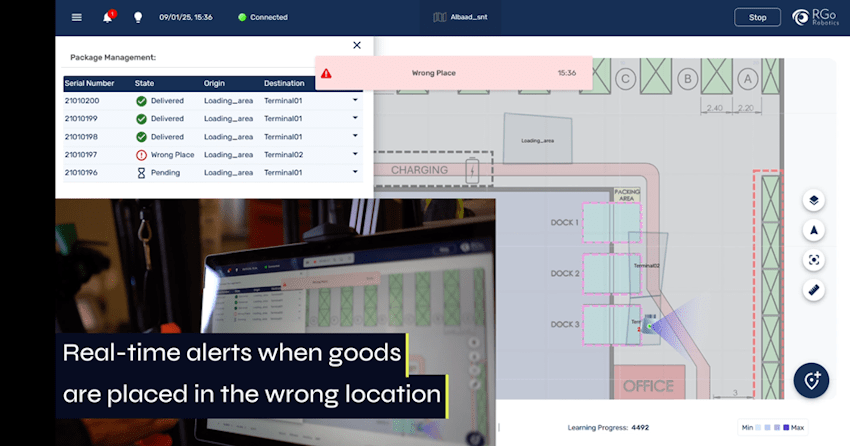Click the RGo Robotics logo
The width and height of the screenshot is (850, 446).
tap(814, 17)
